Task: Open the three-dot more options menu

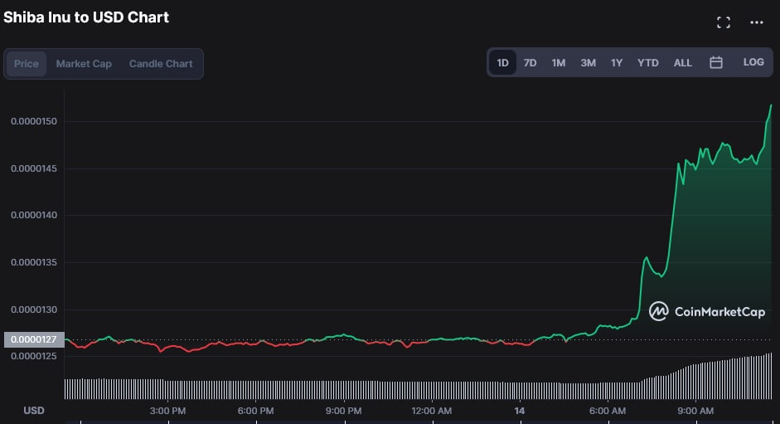Action: pyautogui.click(x=756, y=22)
